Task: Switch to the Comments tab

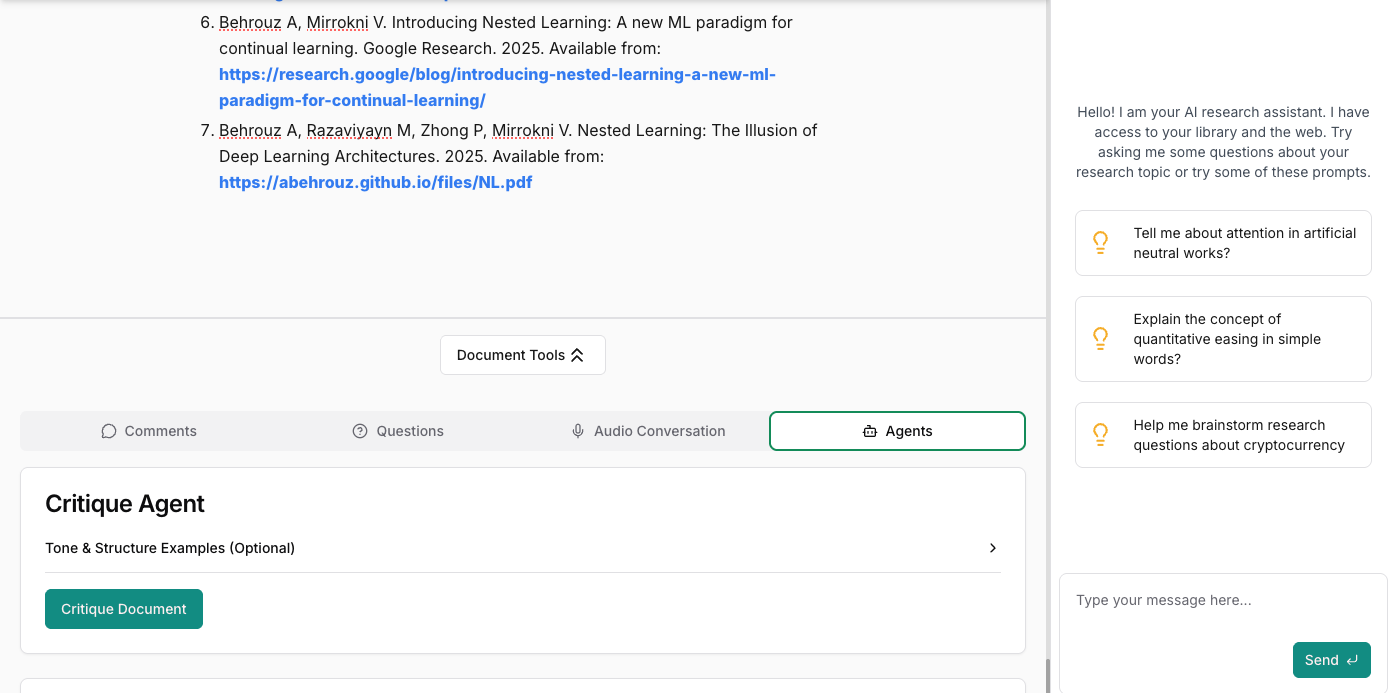Action: (x=148, y=431)
